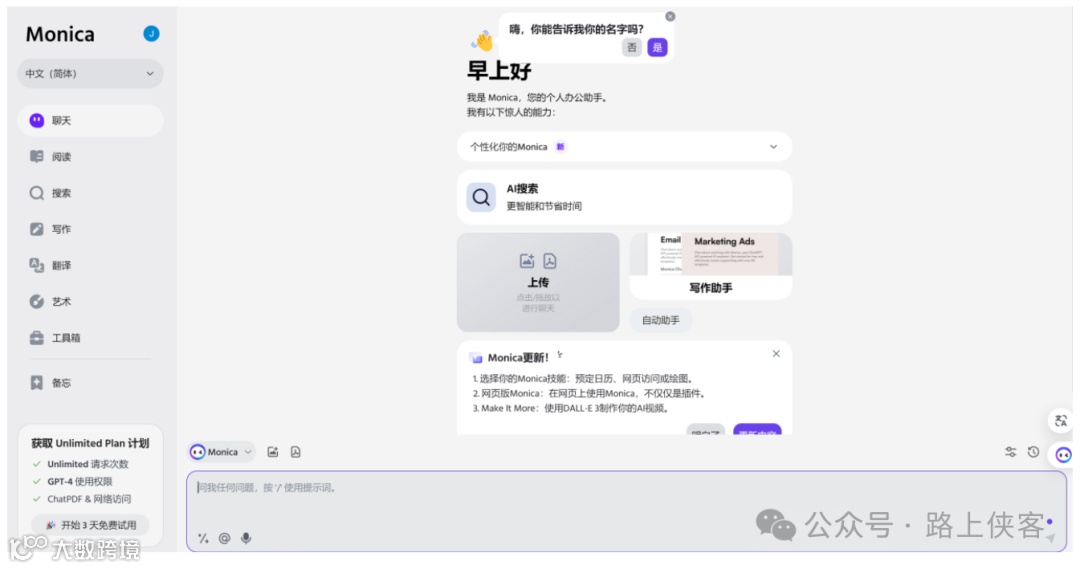The height and width of the screenshot is (569, 1080).
Task: Click the 上传 upload card
Action: pyautogui.click(x=538, y=282)
